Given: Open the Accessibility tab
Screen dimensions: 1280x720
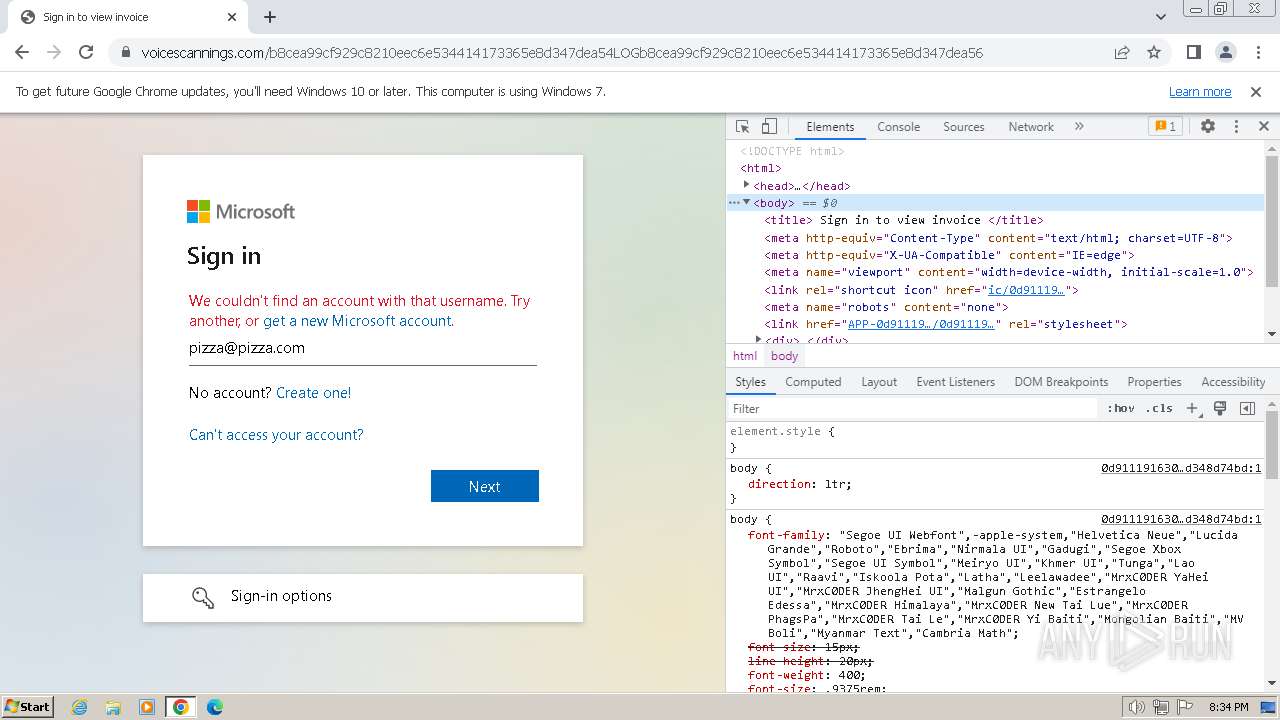Looking at the screenshot, I should pos(1233,382).
